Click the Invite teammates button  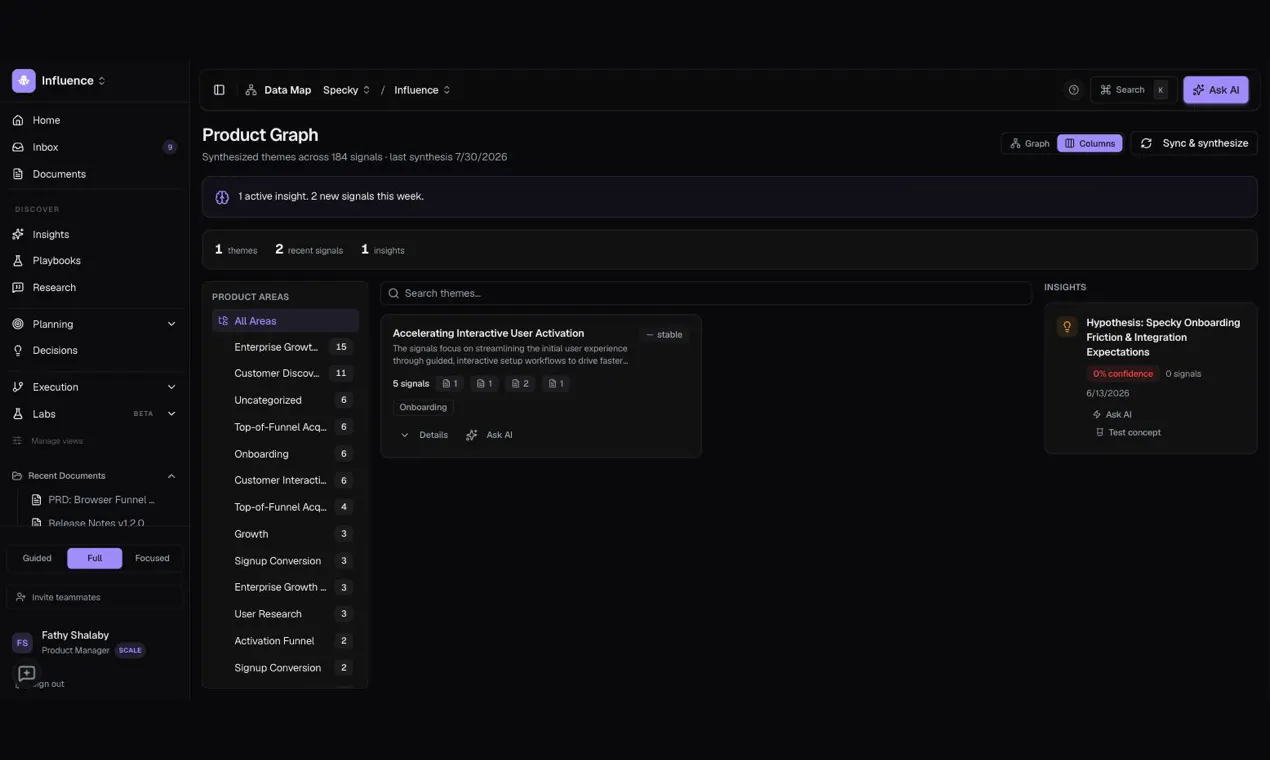[95, 597]
